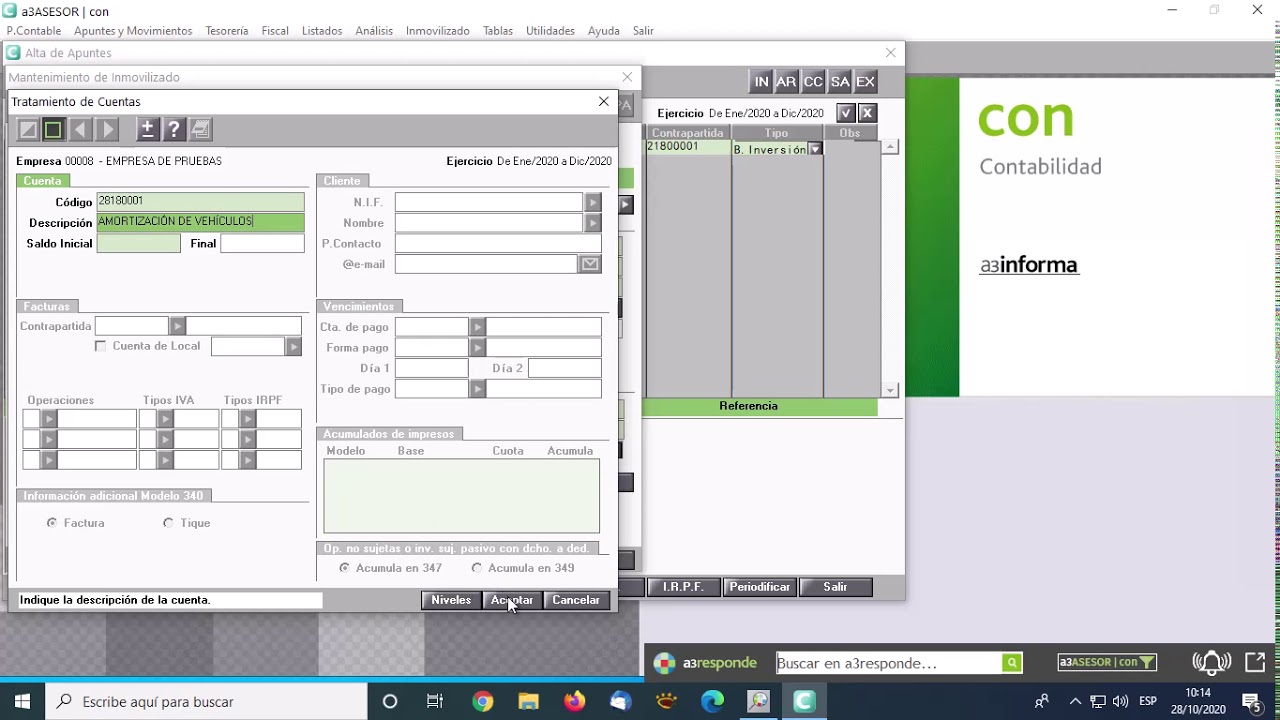
Task: Click the Cancelar button
Action: point(576,600)
